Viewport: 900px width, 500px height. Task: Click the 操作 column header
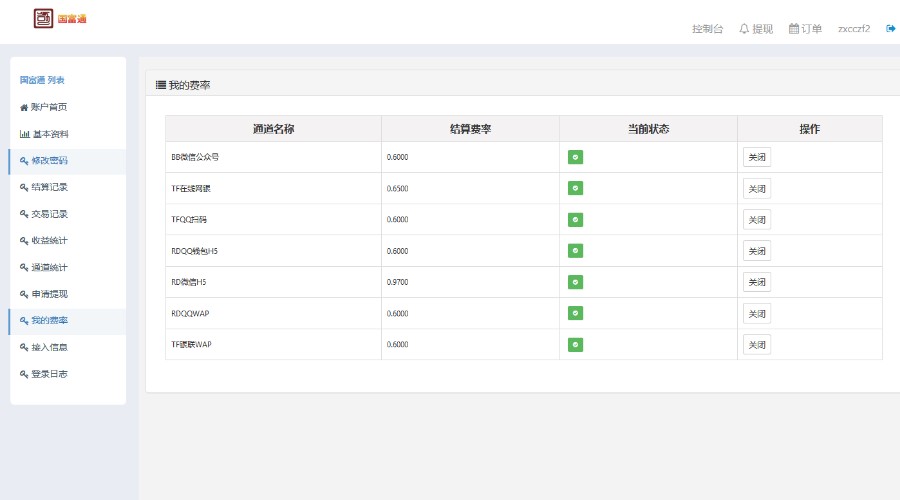pyautogui.click(x=809, y=129)
